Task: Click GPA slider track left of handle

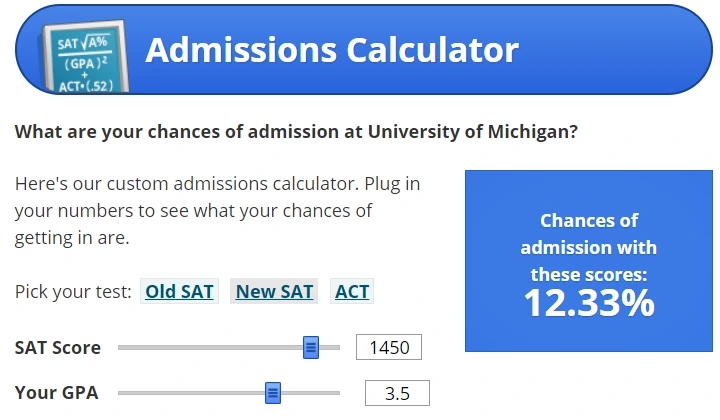Action: [190, 393]
